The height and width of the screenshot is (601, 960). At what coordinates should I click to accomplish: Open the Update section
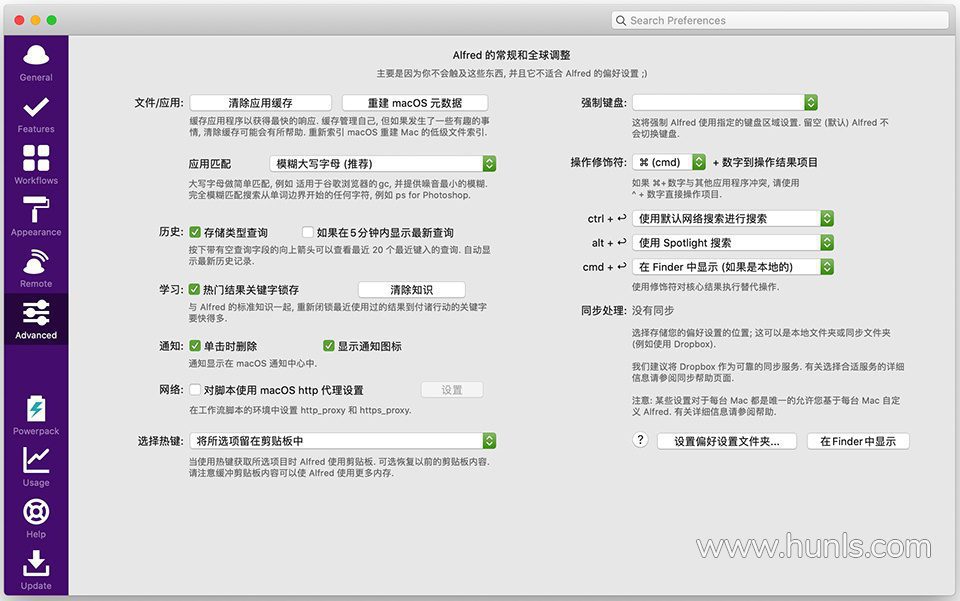[x=36, y=569]
